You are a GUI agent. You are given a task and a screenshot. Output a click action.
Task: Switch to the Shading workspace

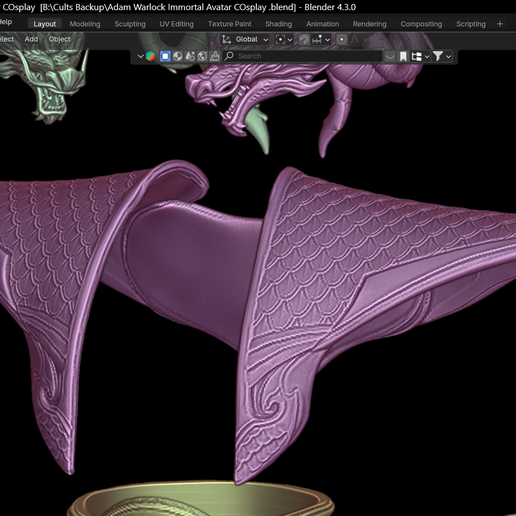tap(278, 24)
